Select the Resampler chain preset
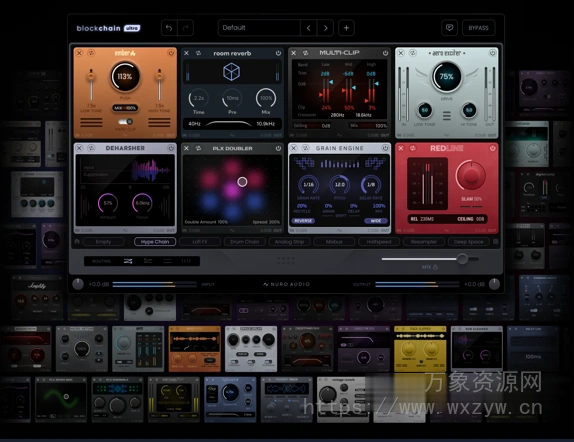The width and height of the screenshot is (574, 442). [424, 242]
